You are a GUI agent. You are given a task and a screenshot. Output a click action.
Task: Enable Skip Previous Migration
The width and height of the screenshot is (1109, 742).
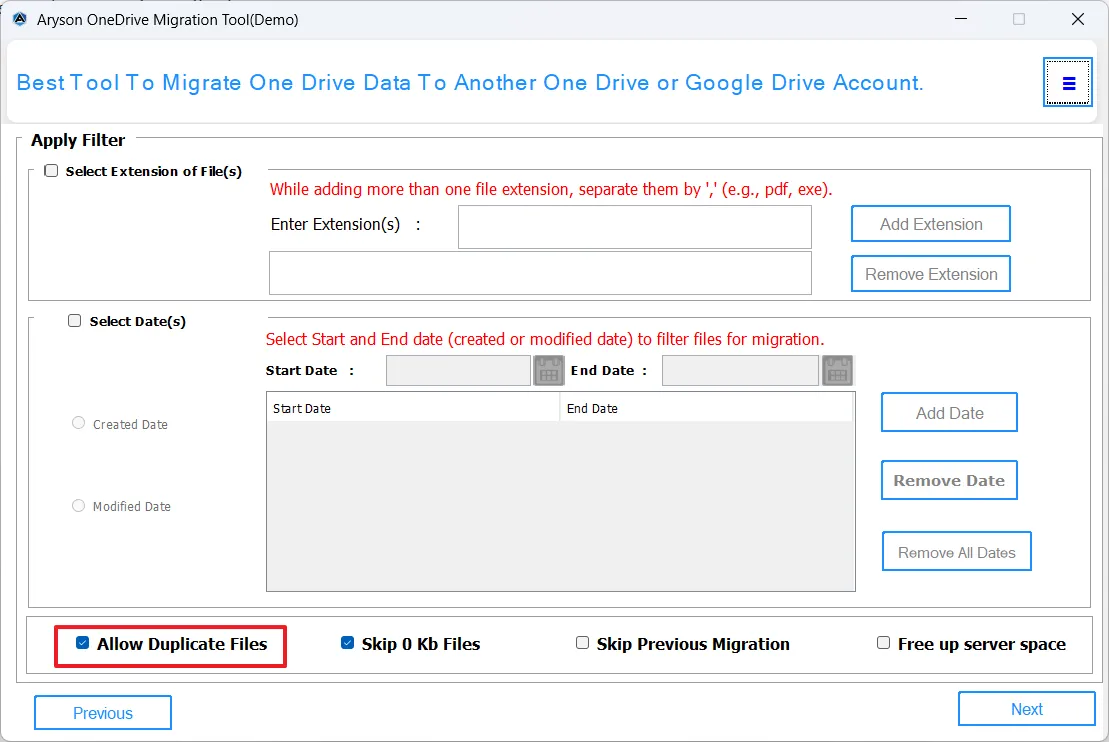pos(582,643)
